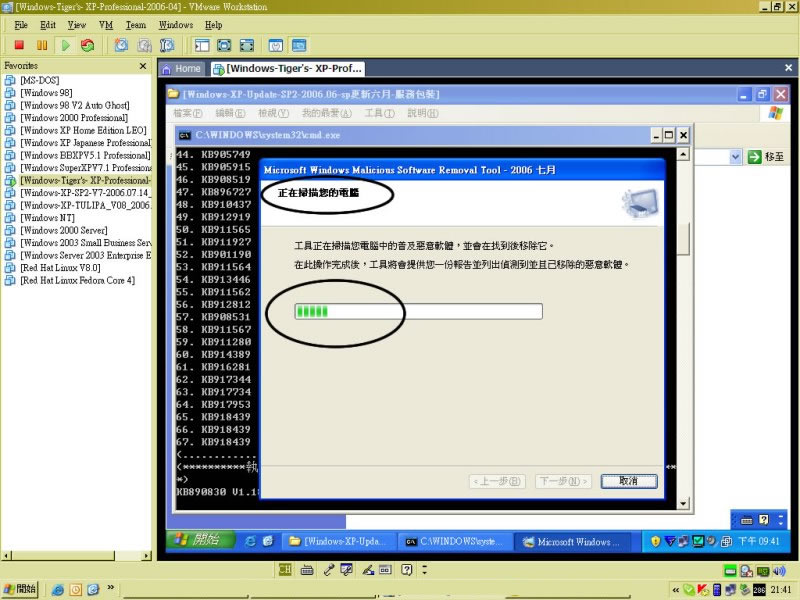Select [Windows 2000 Server] favorite
Image resolution: width=800 pixels, height=600 pixels.
tap(64, 230)
